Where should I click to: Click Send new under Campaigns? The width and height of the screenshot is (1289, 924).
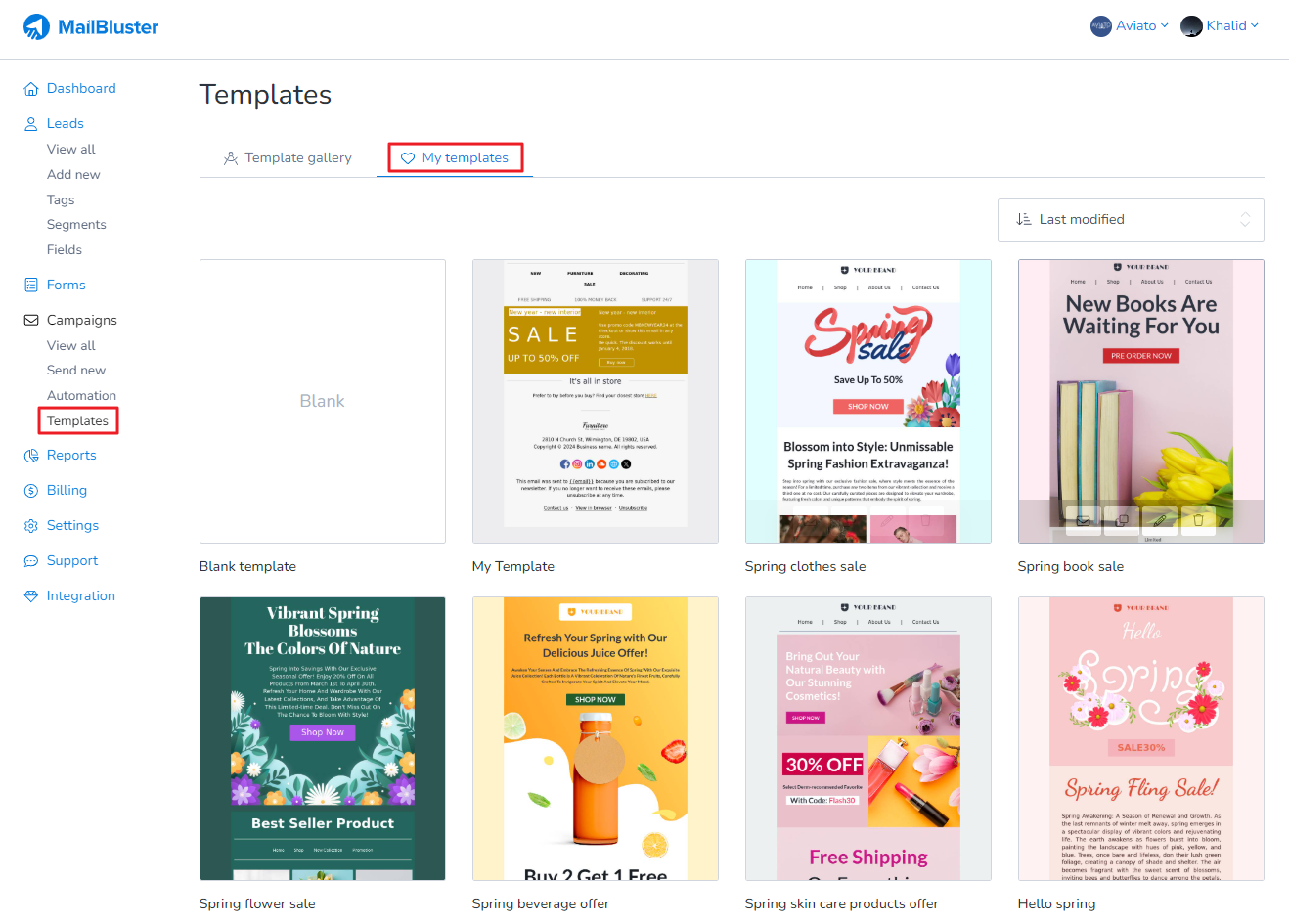pyautogui.click(x=75, y=370)
